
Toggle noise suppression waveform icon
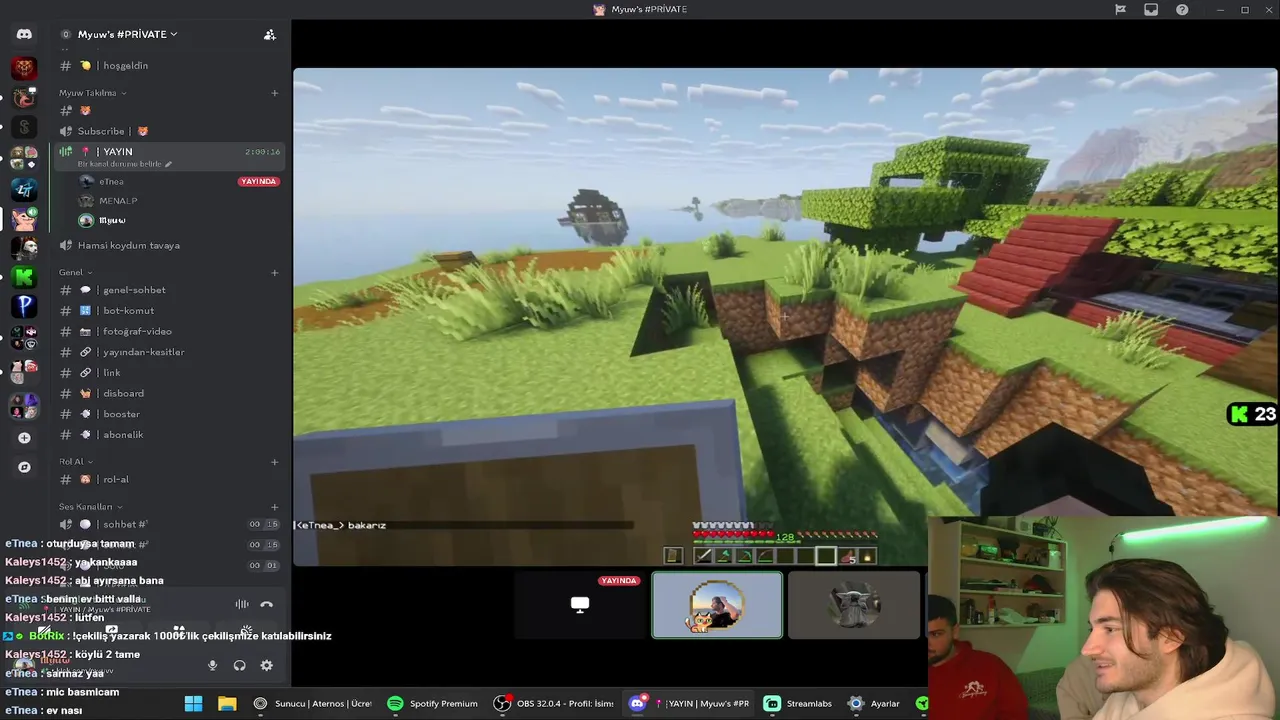point(241,604)
